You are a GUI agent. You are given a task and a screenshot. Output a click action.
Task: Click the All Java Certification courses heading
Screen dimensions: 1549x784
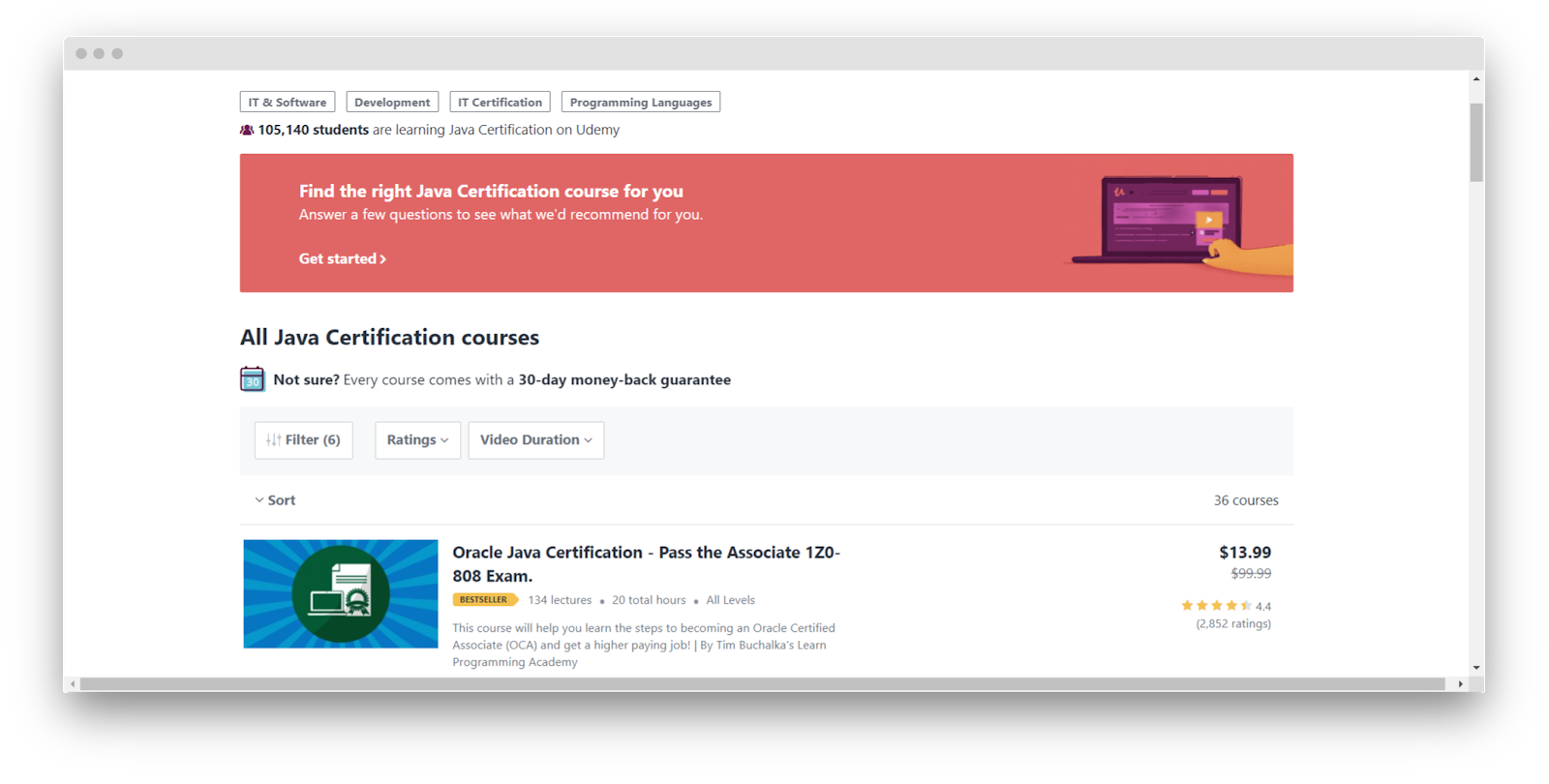point(389,337)
